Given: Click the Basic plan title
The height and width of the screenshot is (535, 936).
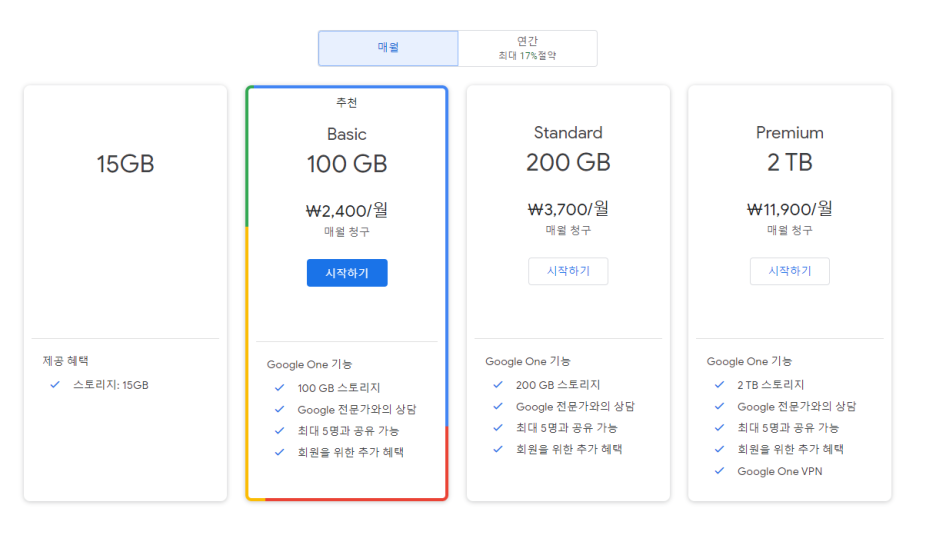Looking at the screenshot, I should [x=347, y=134].
